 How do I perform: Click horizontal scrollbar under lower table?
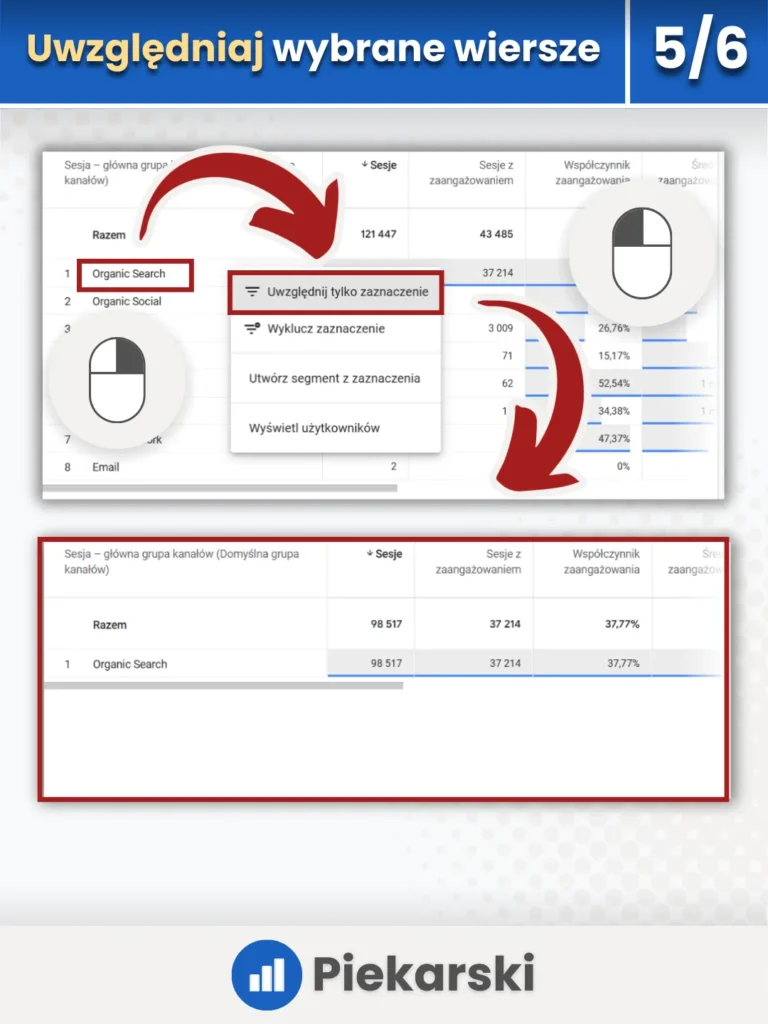click(x=223, y=686)
